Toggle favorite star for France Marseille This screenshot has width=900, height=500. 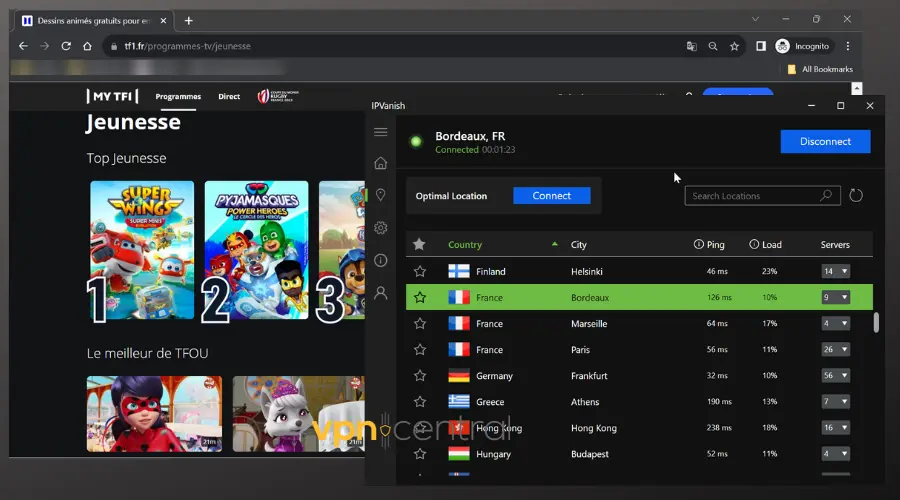tap(420, 324)
